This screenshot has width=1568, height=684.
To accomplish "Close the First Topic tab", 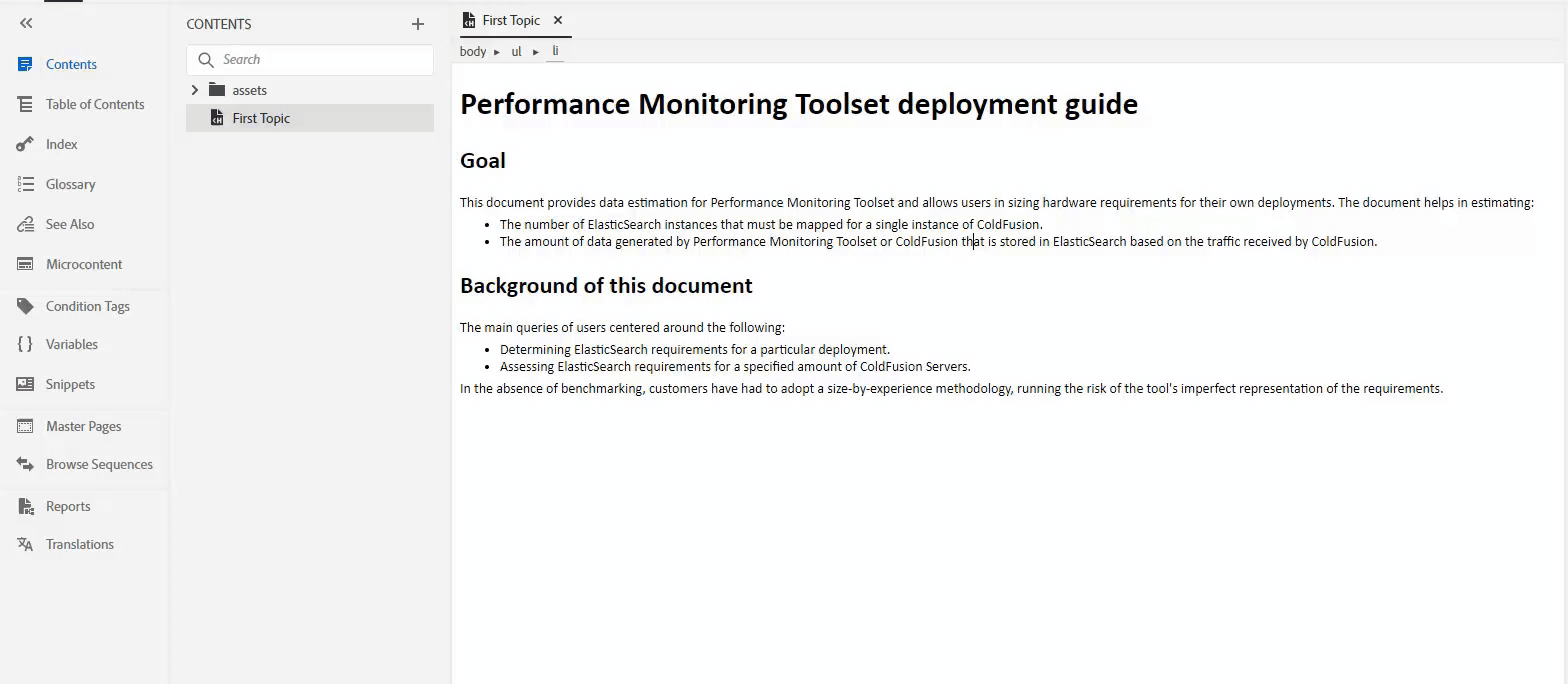I will pos(558,20).
